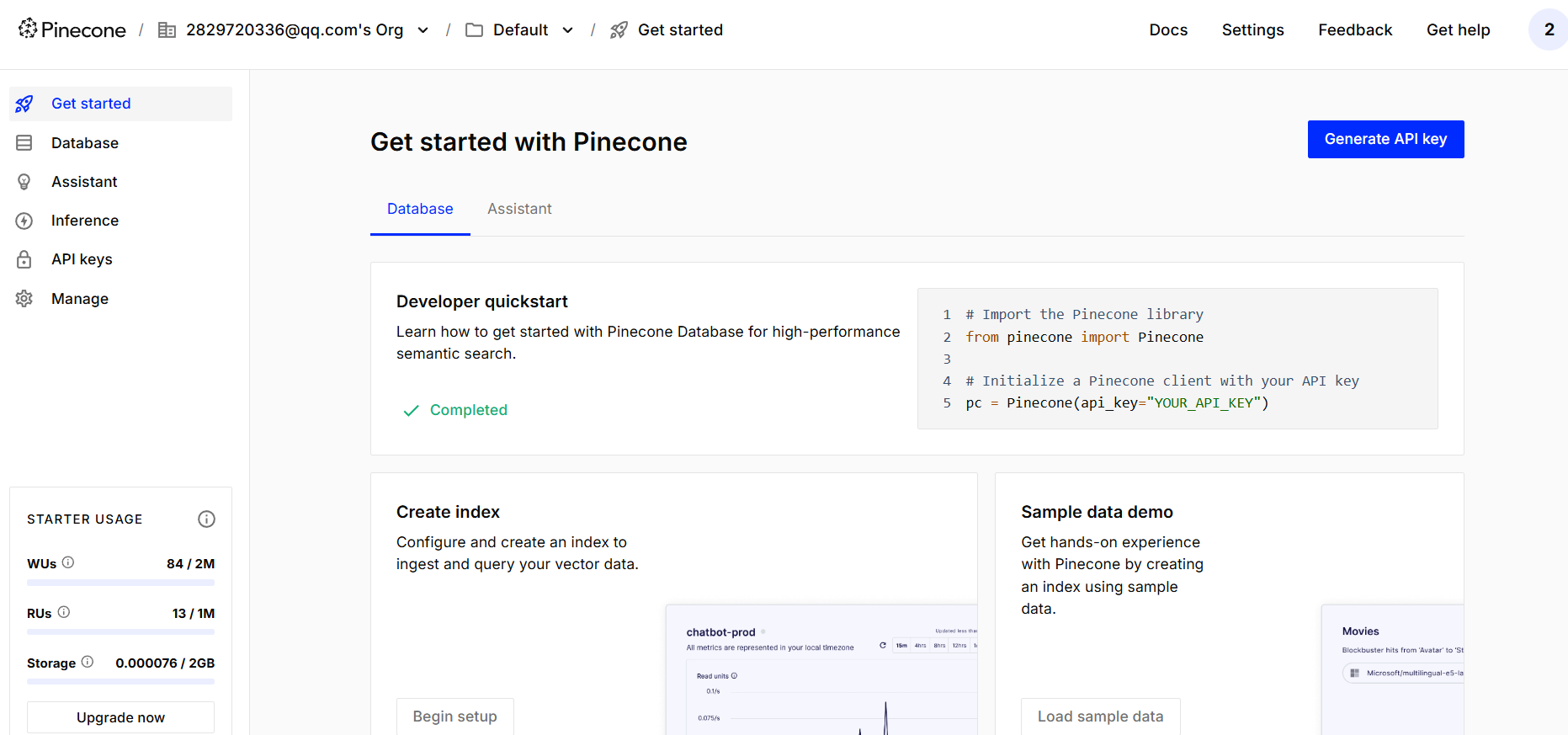Click the Generate API key button
Screen dimensions: 1568x735
tap(1385, 139)
